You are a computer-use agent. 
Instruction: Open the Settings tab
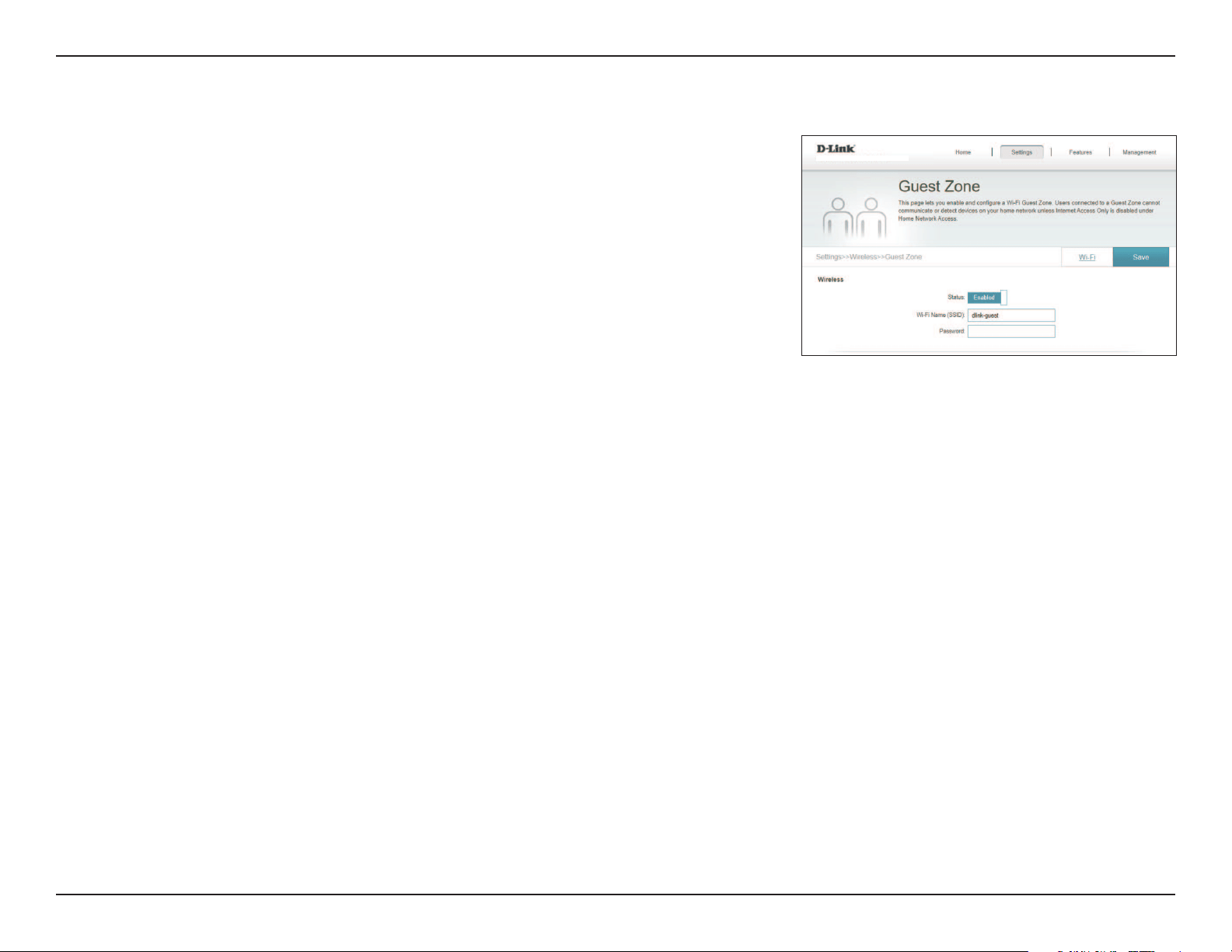point(1021,152)
